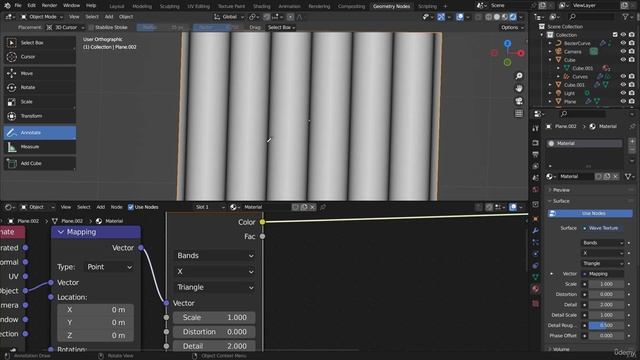
Task: Open the Edit menu
Action: 31,6
